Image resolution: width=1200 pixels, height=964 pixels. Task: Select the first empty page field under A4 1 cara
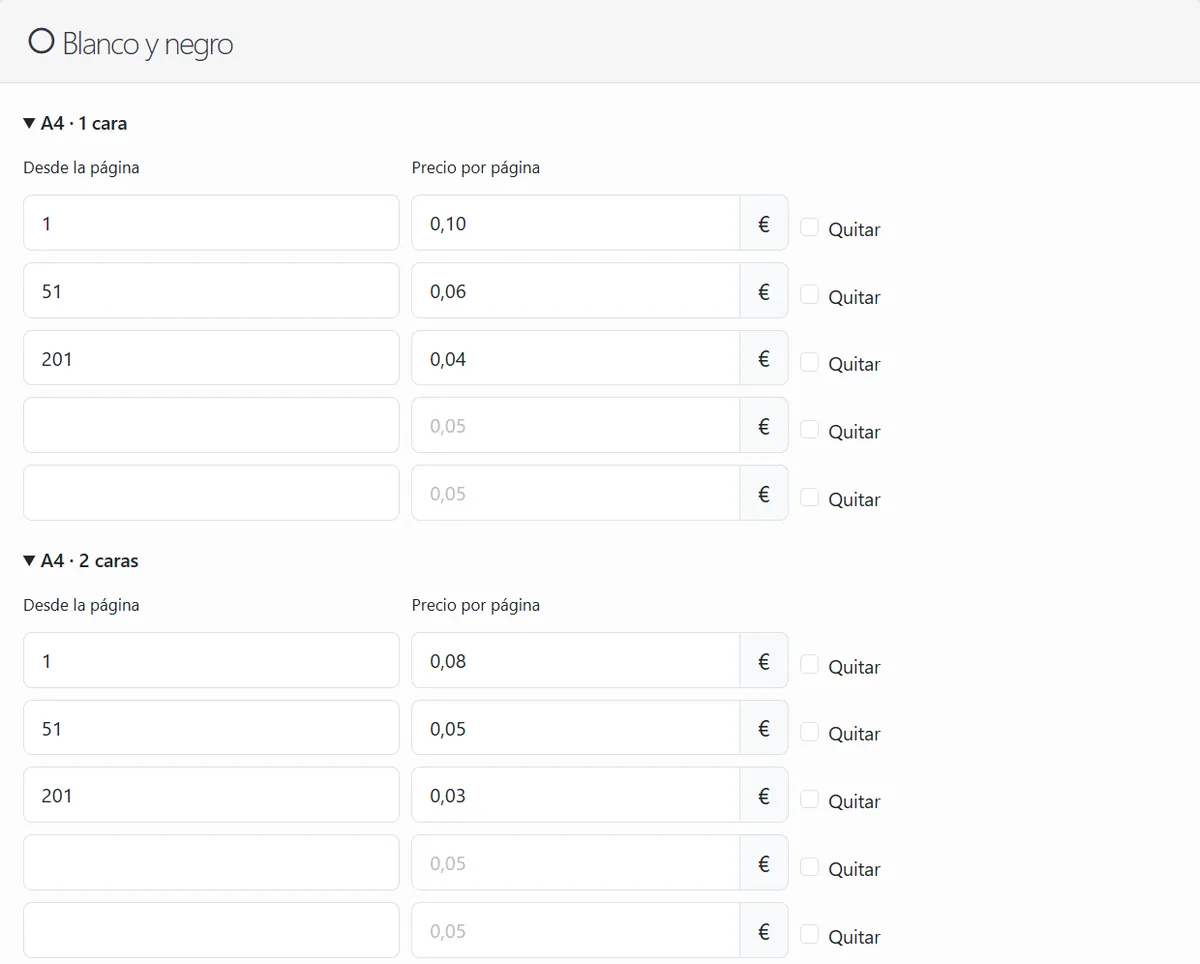[211, 426]
